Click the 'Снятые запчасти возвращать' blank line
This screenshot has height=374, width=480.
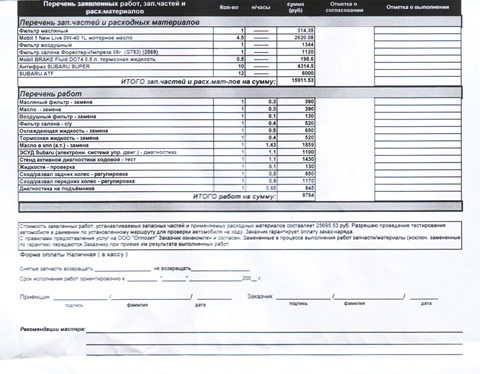123,269
